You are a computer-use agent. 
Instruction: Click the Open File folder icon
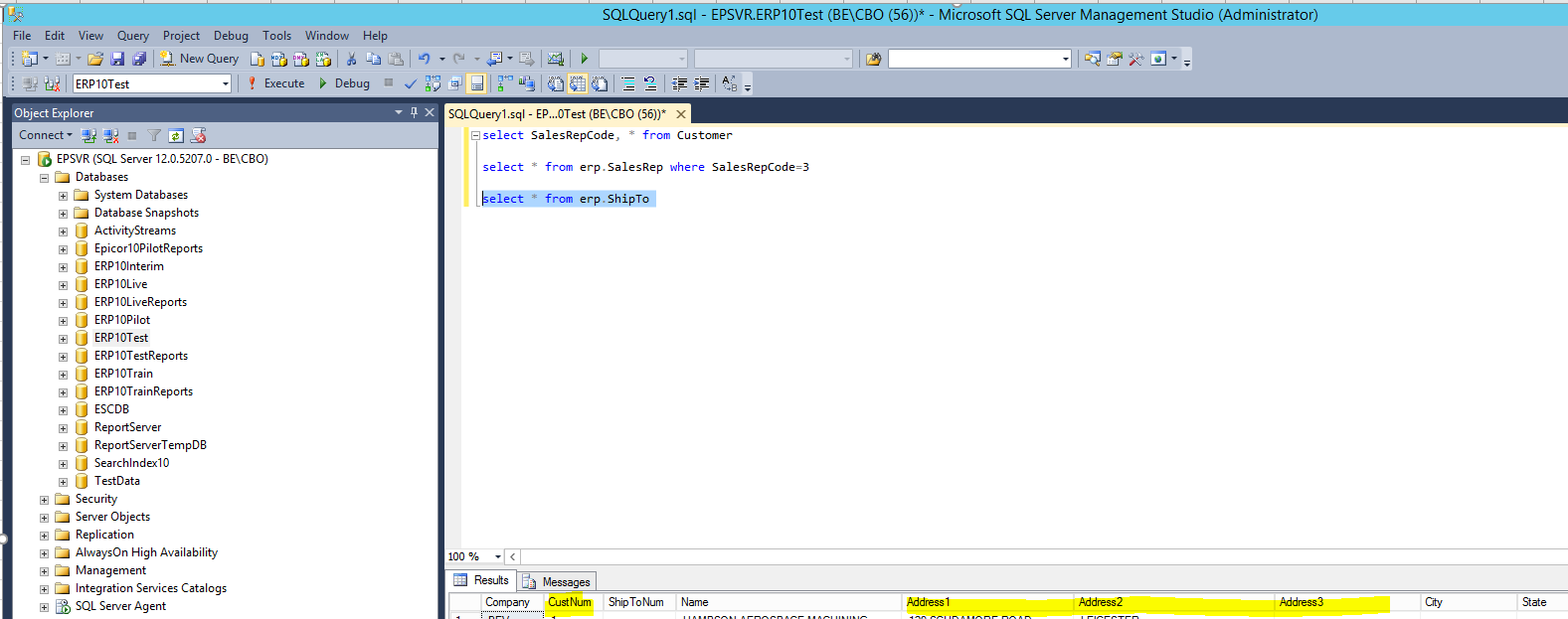coord(95,59)
